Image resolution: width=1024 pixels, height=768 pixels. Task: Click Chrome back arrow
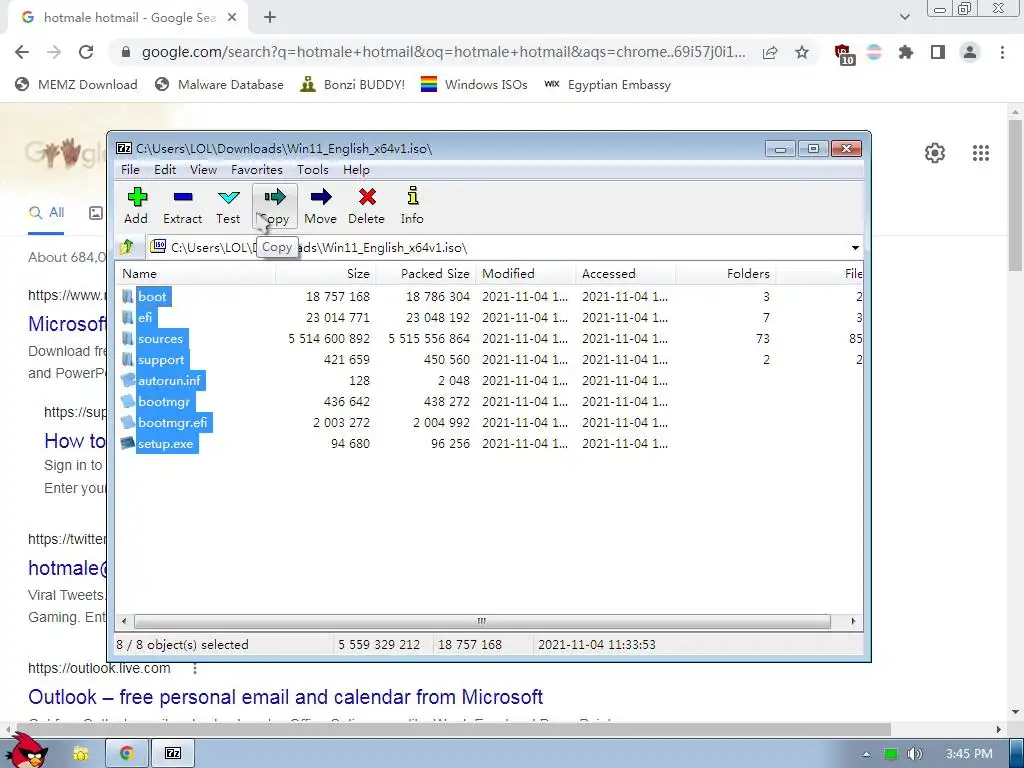22,52
